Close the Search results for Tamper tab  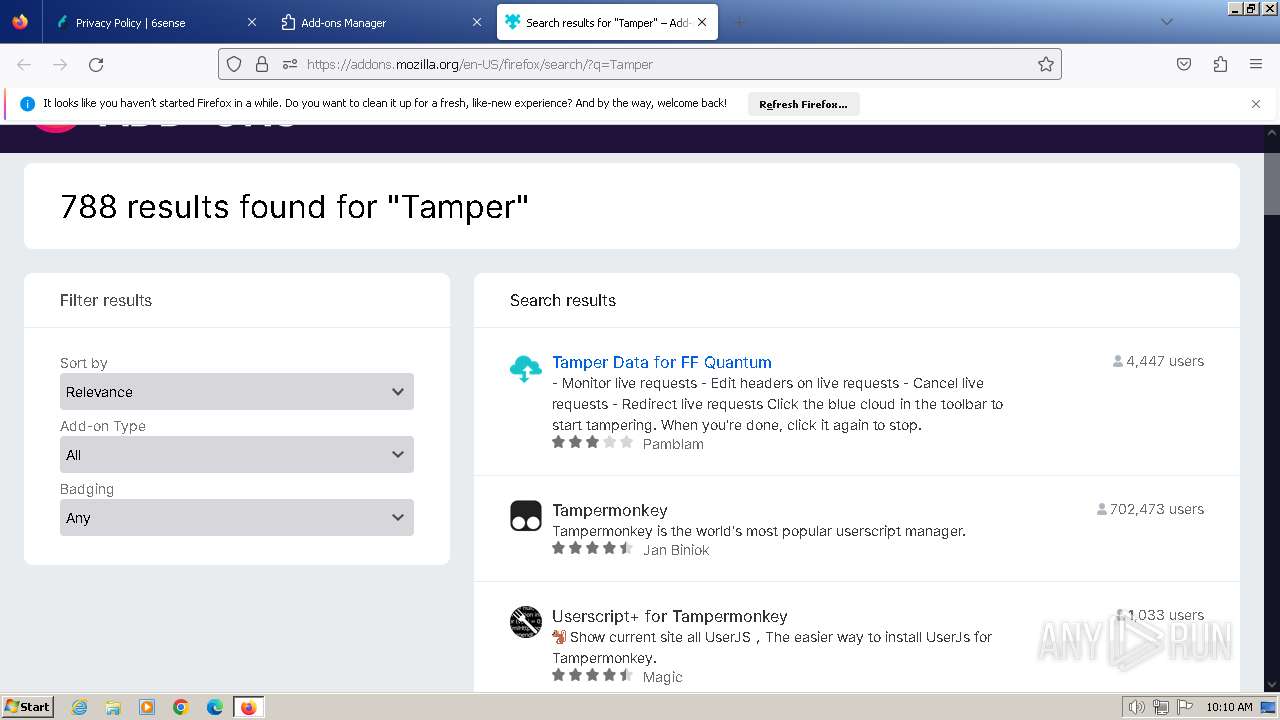click(702, 22)
